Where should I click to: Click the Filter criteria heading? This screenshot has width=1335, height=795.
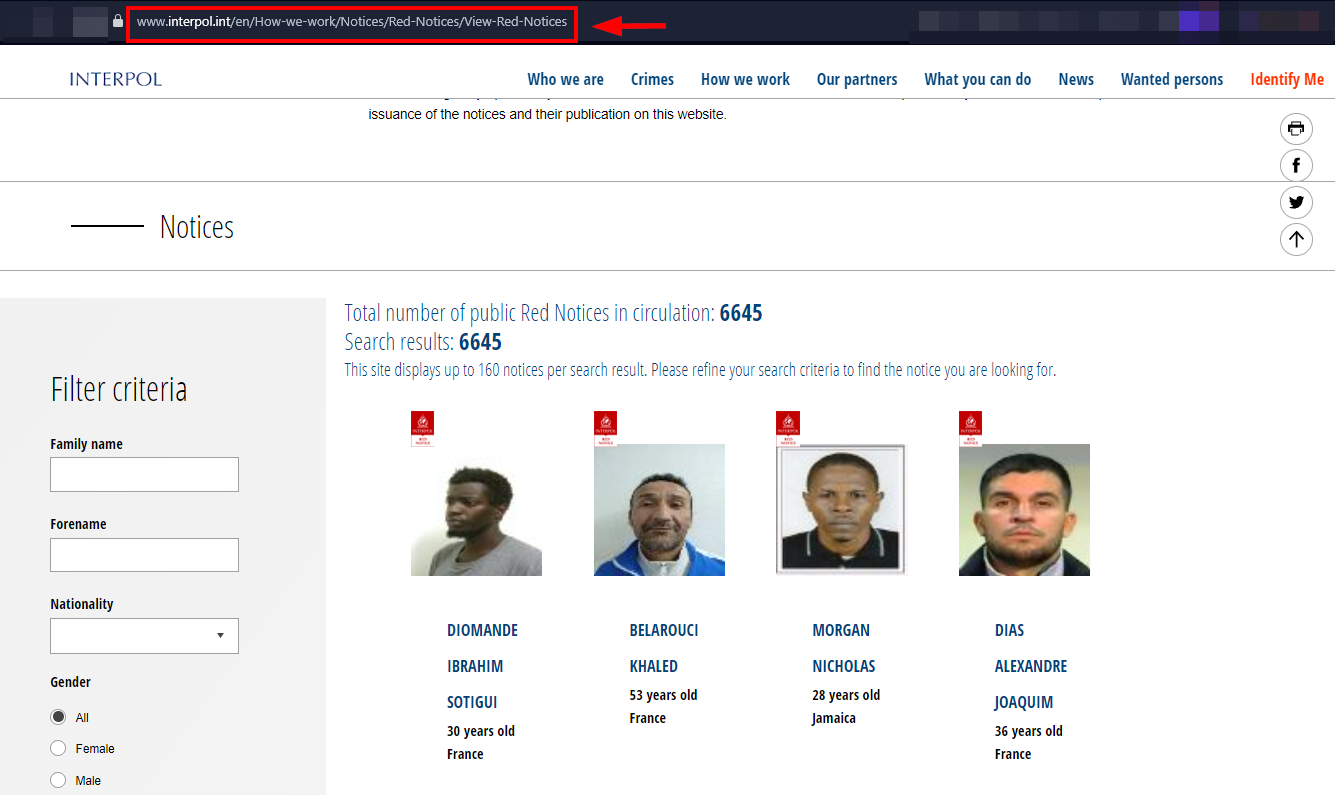119,389
